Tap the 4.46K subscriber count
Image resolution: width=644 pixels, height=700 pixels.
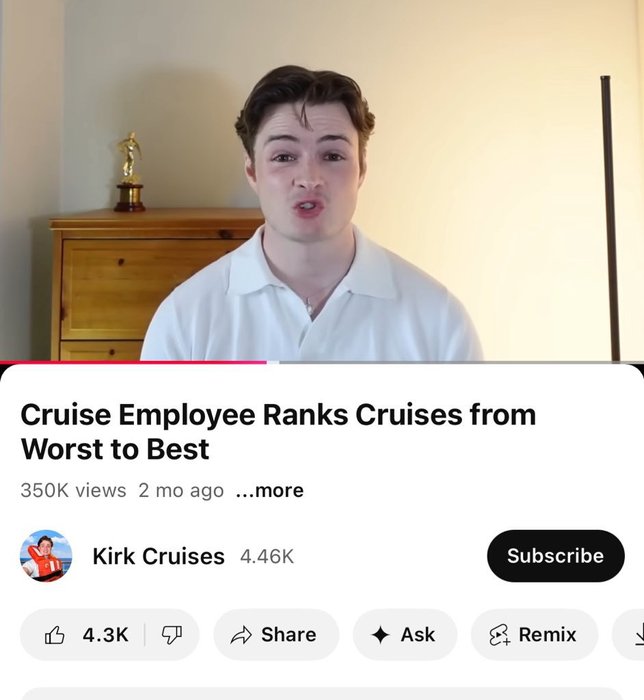click(x=267, y=557)
